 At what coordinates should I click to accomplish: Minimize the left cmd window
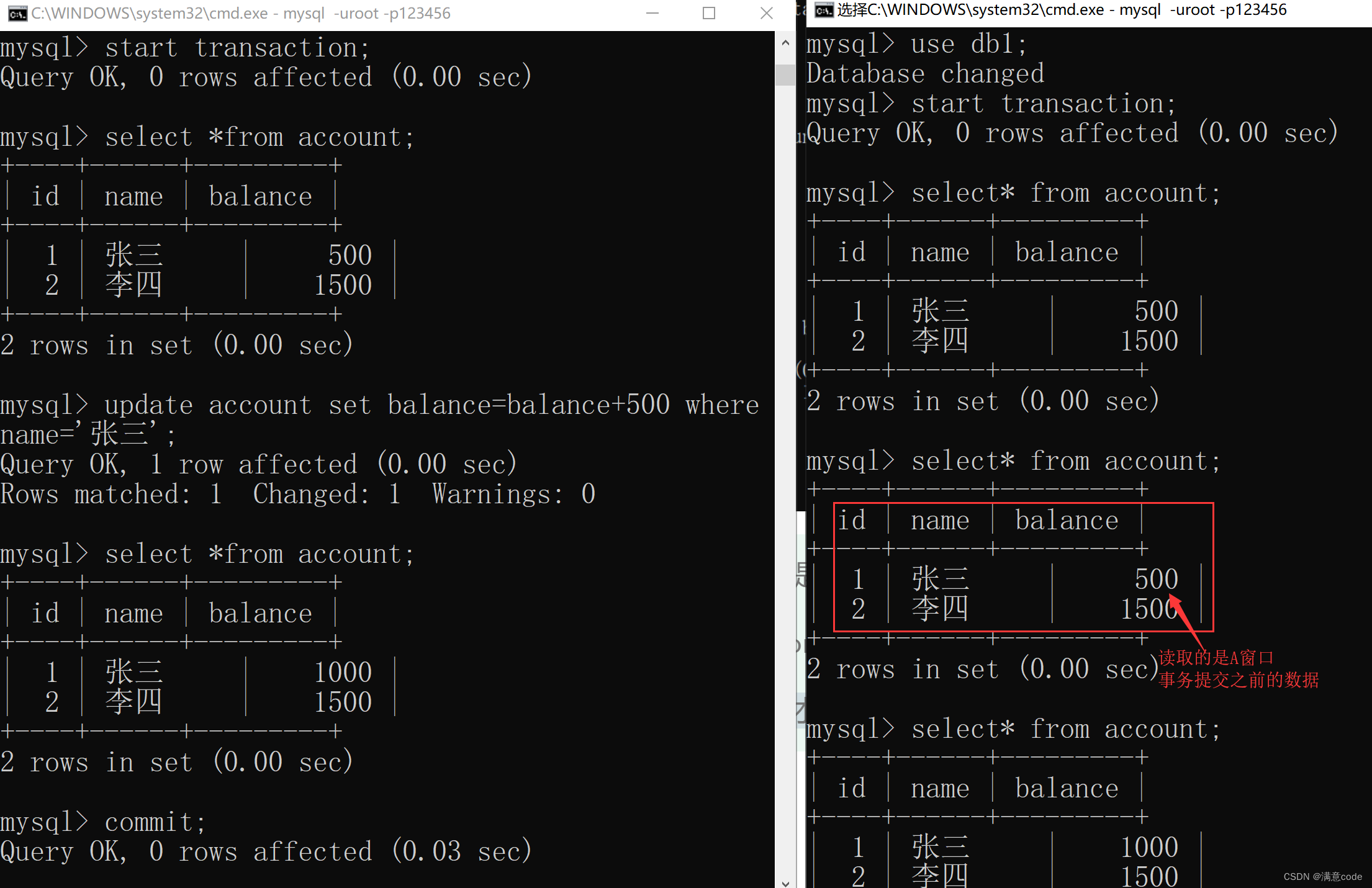(652, 13)
